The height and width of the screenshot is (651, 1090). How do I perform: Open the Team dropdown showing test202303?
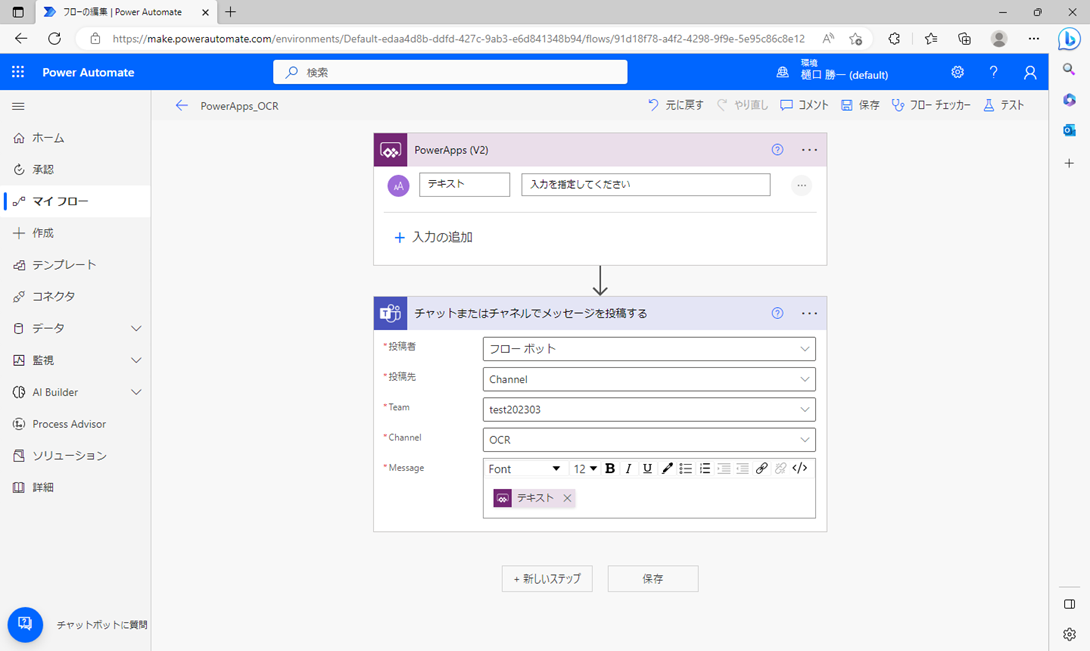tap(649, 410)
